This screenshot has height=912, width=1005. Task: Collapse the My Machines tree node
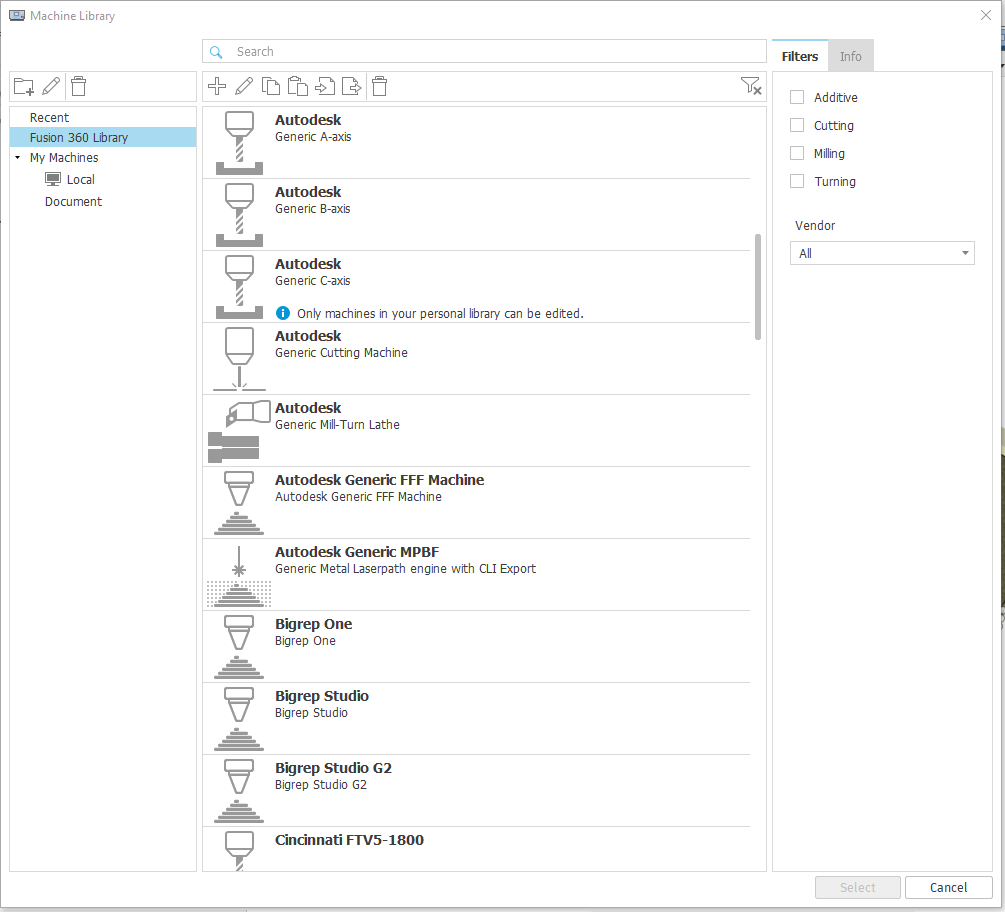pos(18,158)
